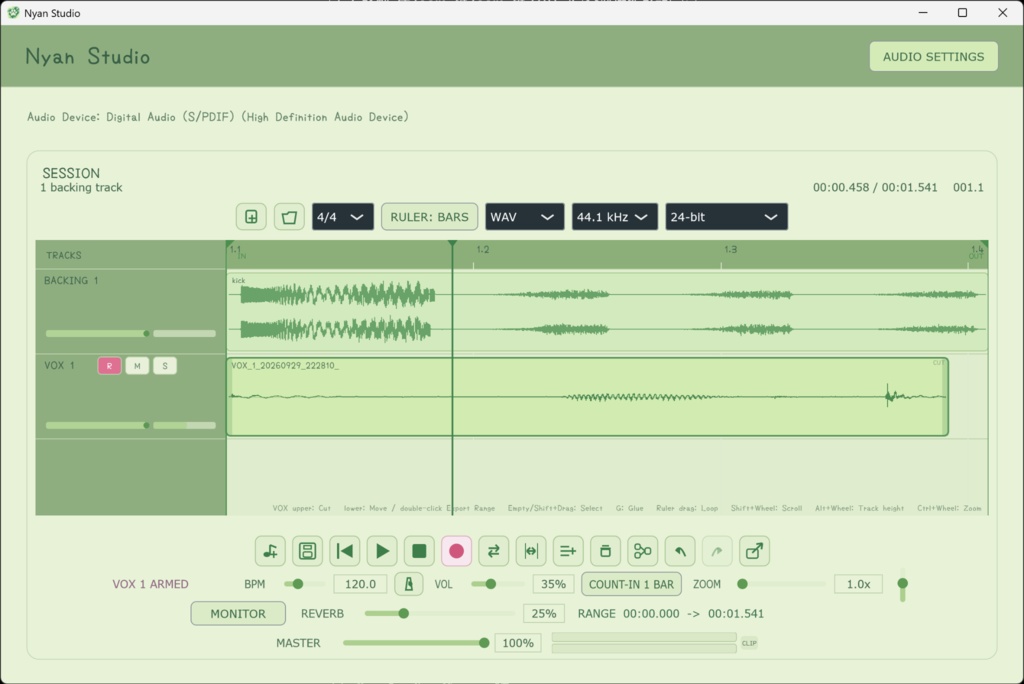Open AUDIO SETTINGS
Viewport: 1024px width, 684px height.
click(933, 57)
